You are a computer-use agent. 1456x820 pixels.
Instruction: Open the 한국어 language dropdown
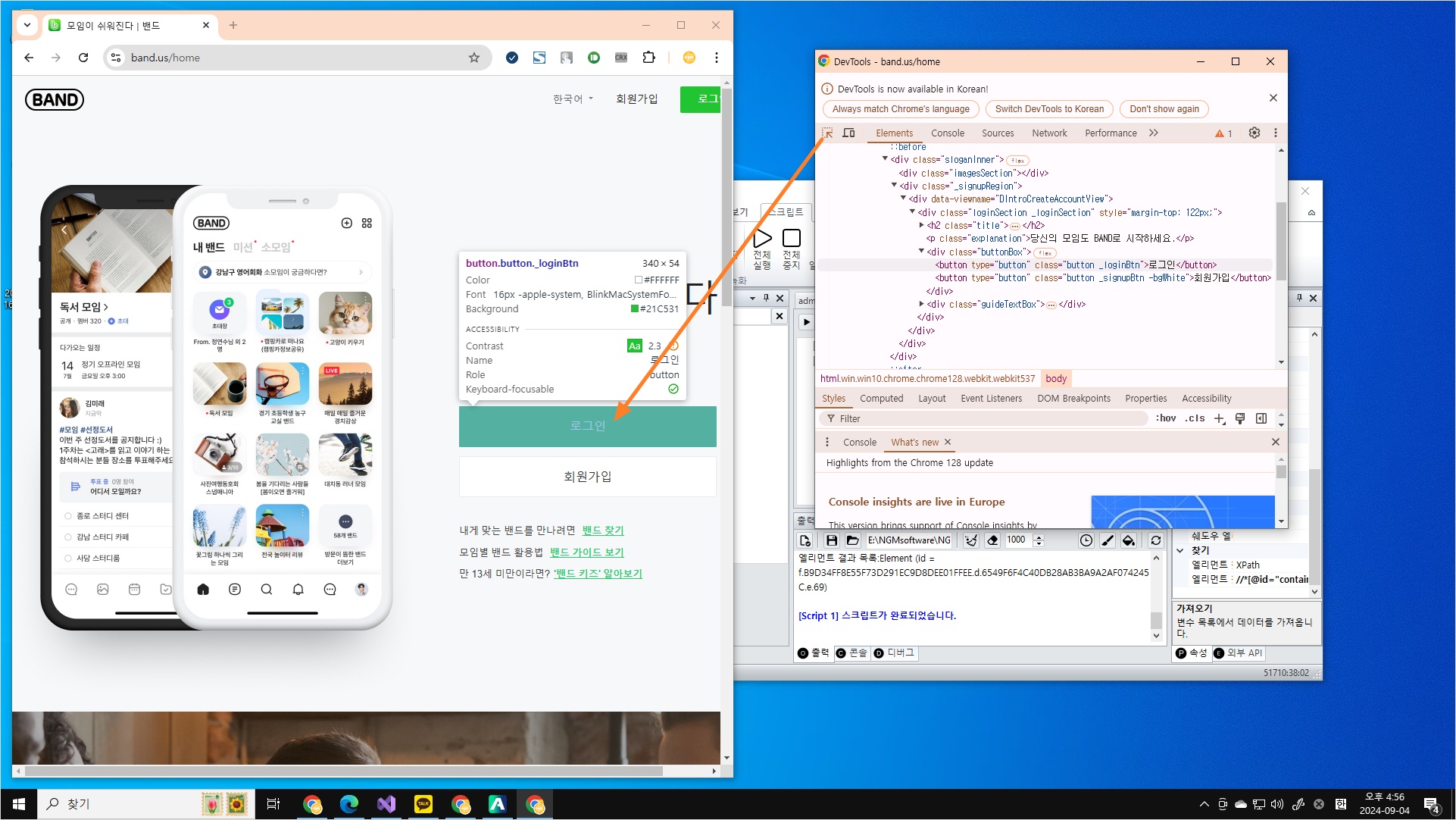573,99
